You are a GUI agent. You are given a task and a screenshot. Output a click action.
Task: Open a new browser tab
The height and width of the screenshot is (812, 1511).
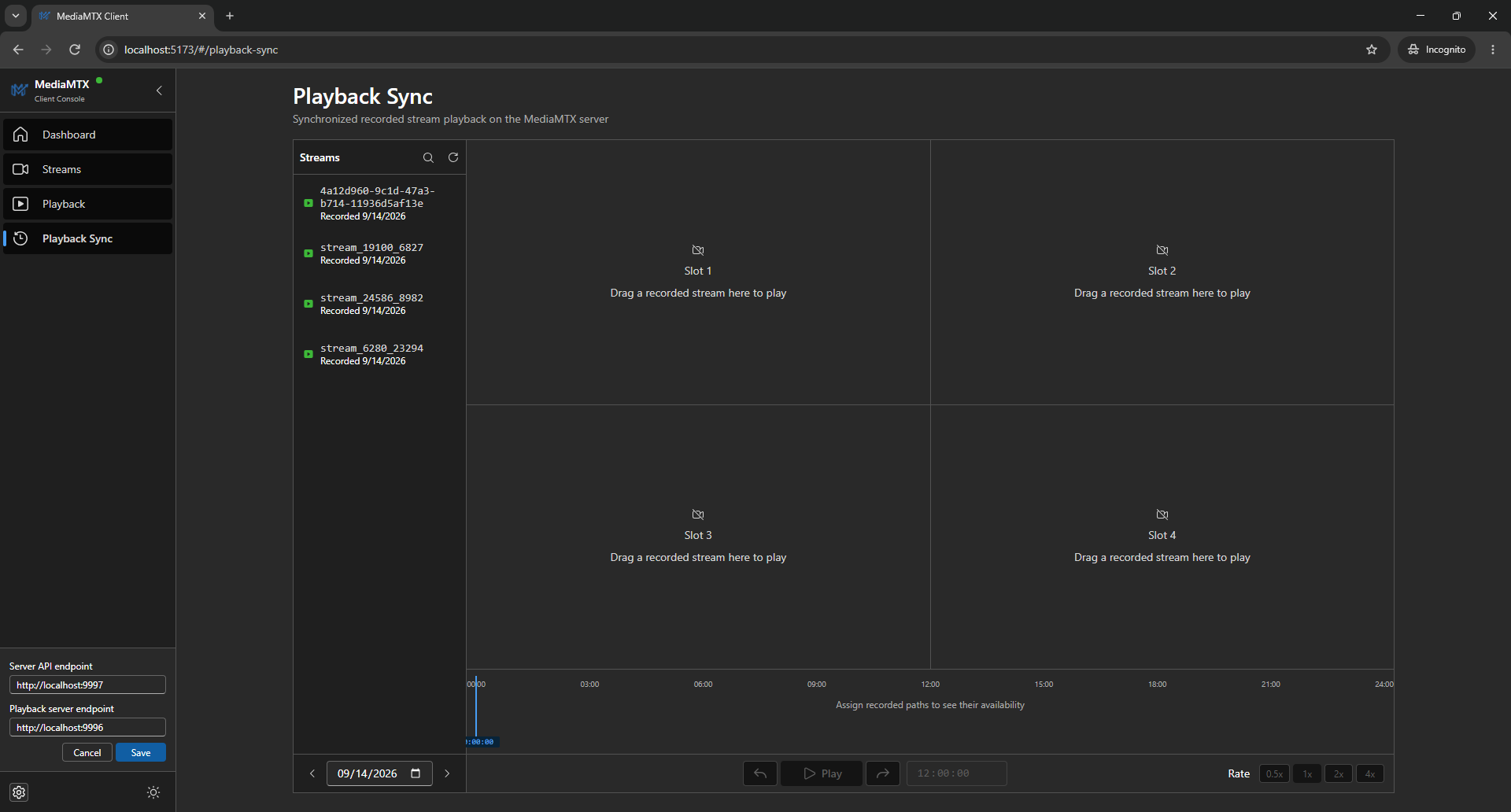tap(230, 16)
